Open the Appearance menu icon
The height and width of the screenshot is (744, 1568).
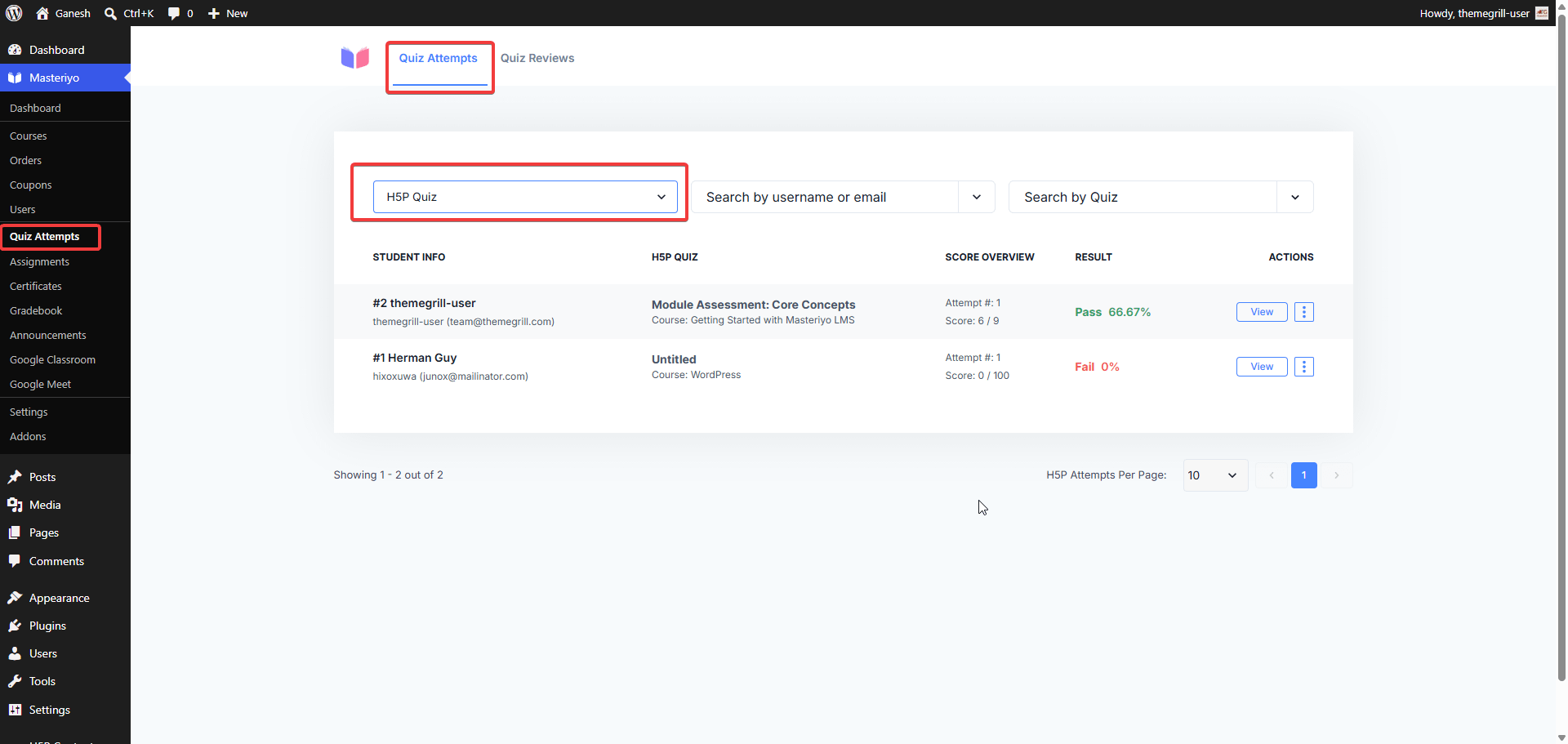tap(15, 598)
